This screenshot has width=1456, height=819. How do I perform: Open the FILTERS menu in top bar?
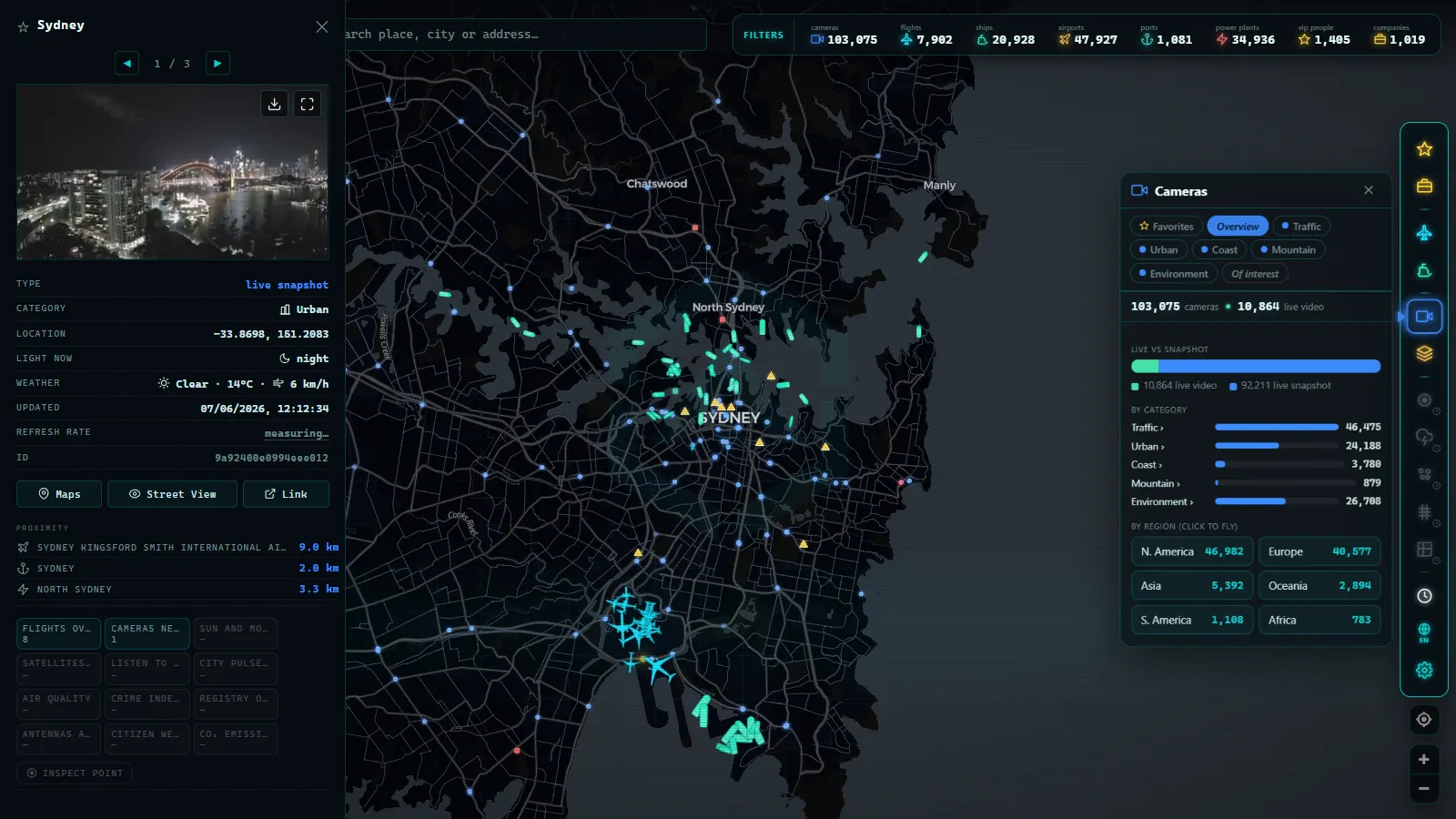763,35
